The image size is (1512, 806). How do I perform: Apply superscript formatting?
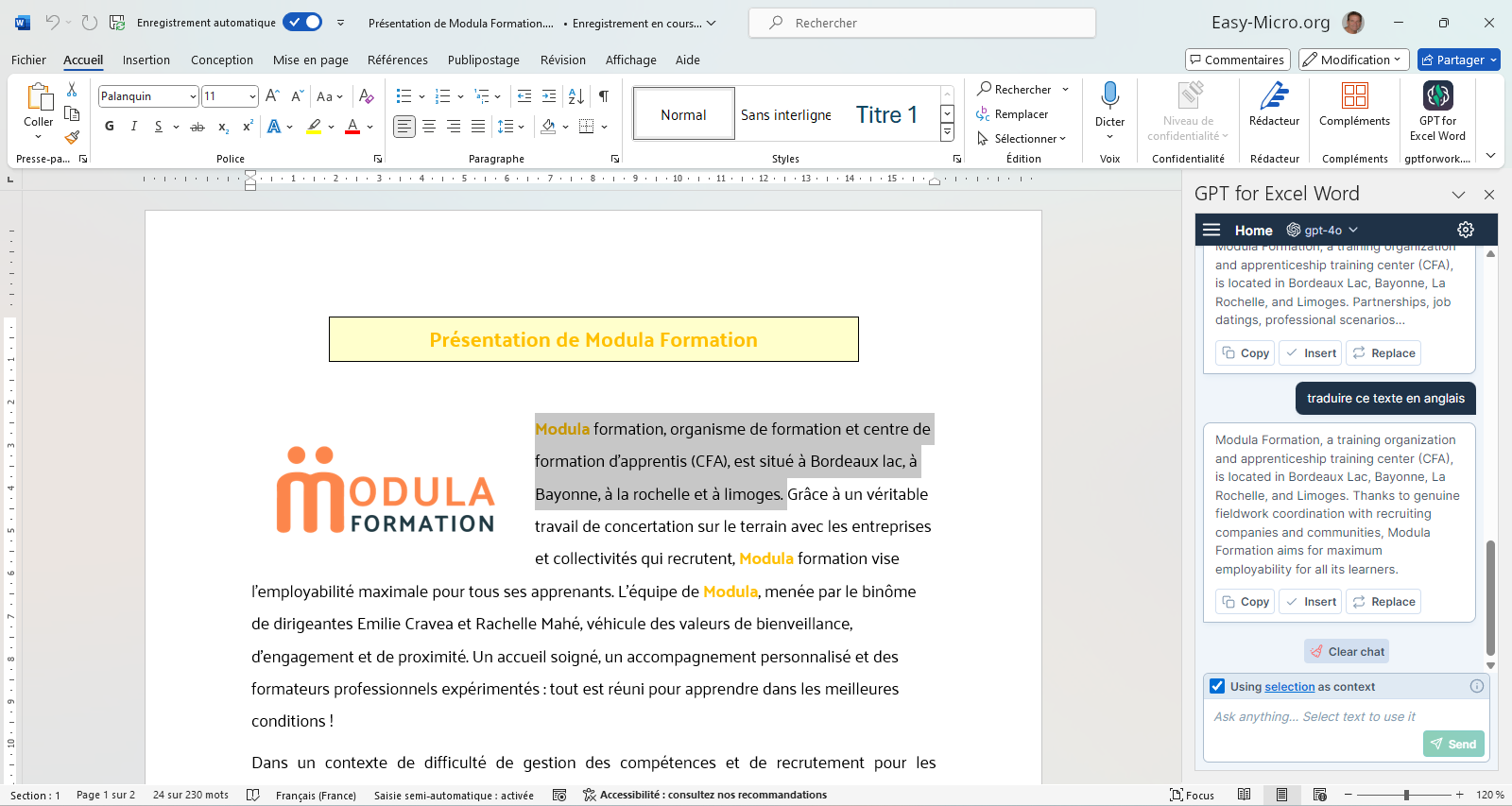tap(248, 127)
